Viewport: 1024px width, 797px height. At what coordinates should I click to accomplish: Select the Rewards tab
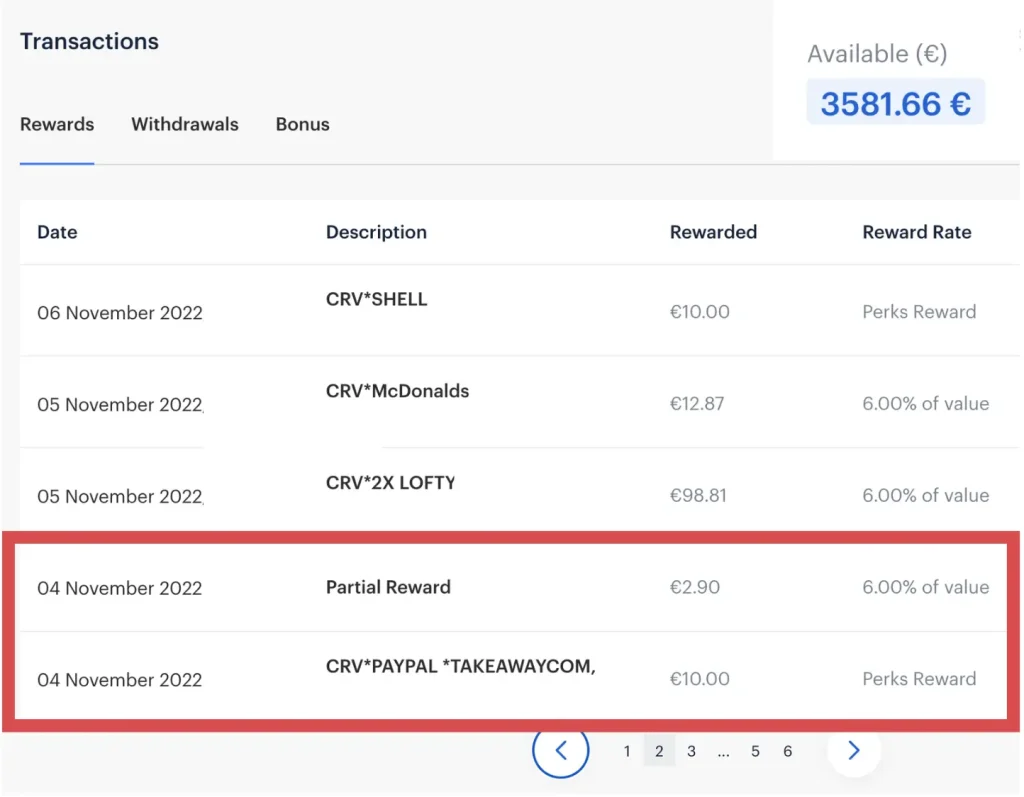click(x=57, y=125)
